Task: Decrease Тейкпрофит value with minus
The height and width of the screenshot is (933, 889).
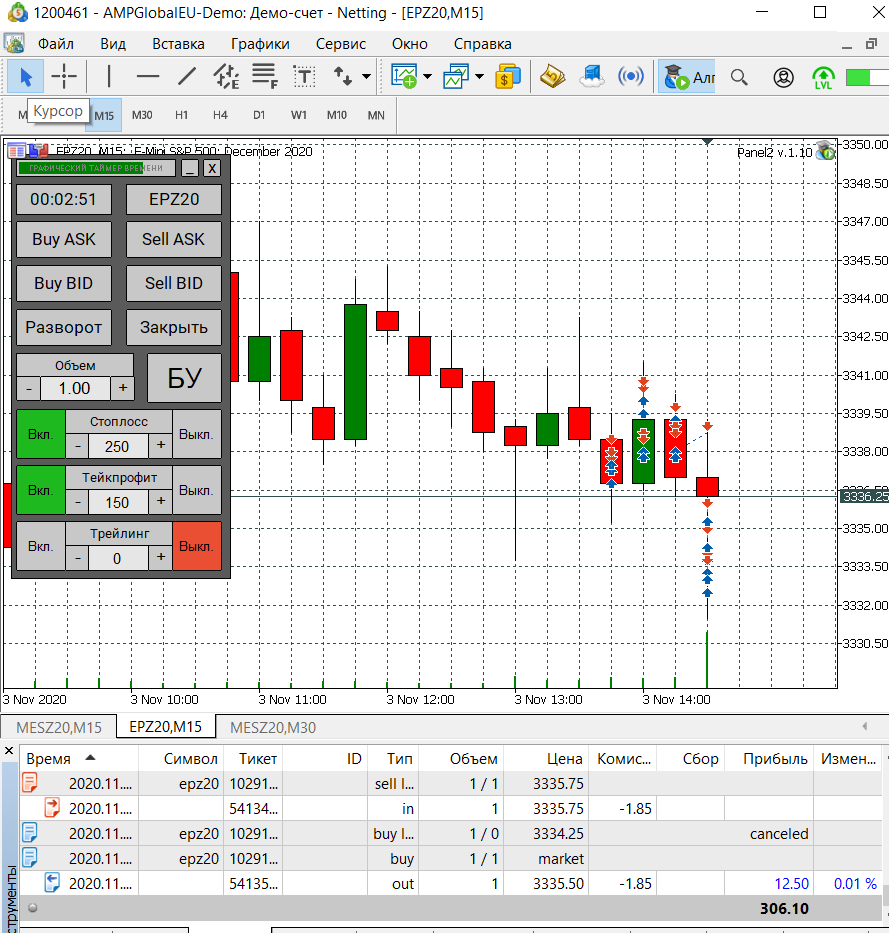Action: pyautogui.click(x=77, y=502)
